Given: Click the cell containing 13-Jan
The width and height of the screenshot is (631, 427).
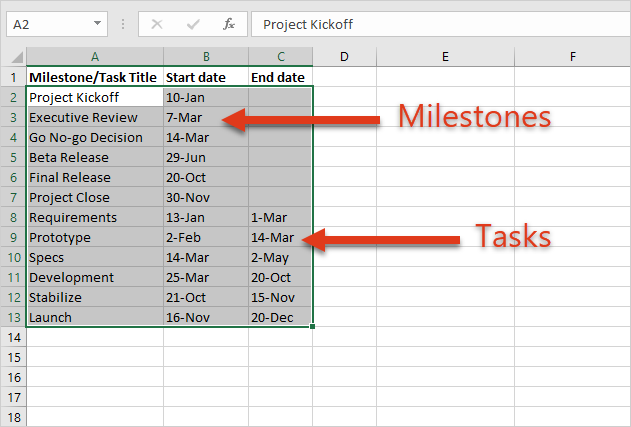Looking at the screenshot, I should point(206,217).
